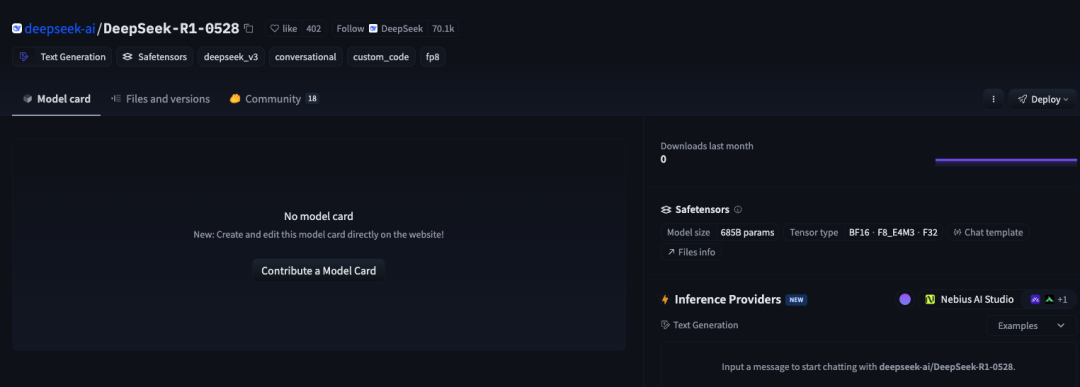Click the DeepSeek org avatar beside deepseek-ai

[17, 29]
